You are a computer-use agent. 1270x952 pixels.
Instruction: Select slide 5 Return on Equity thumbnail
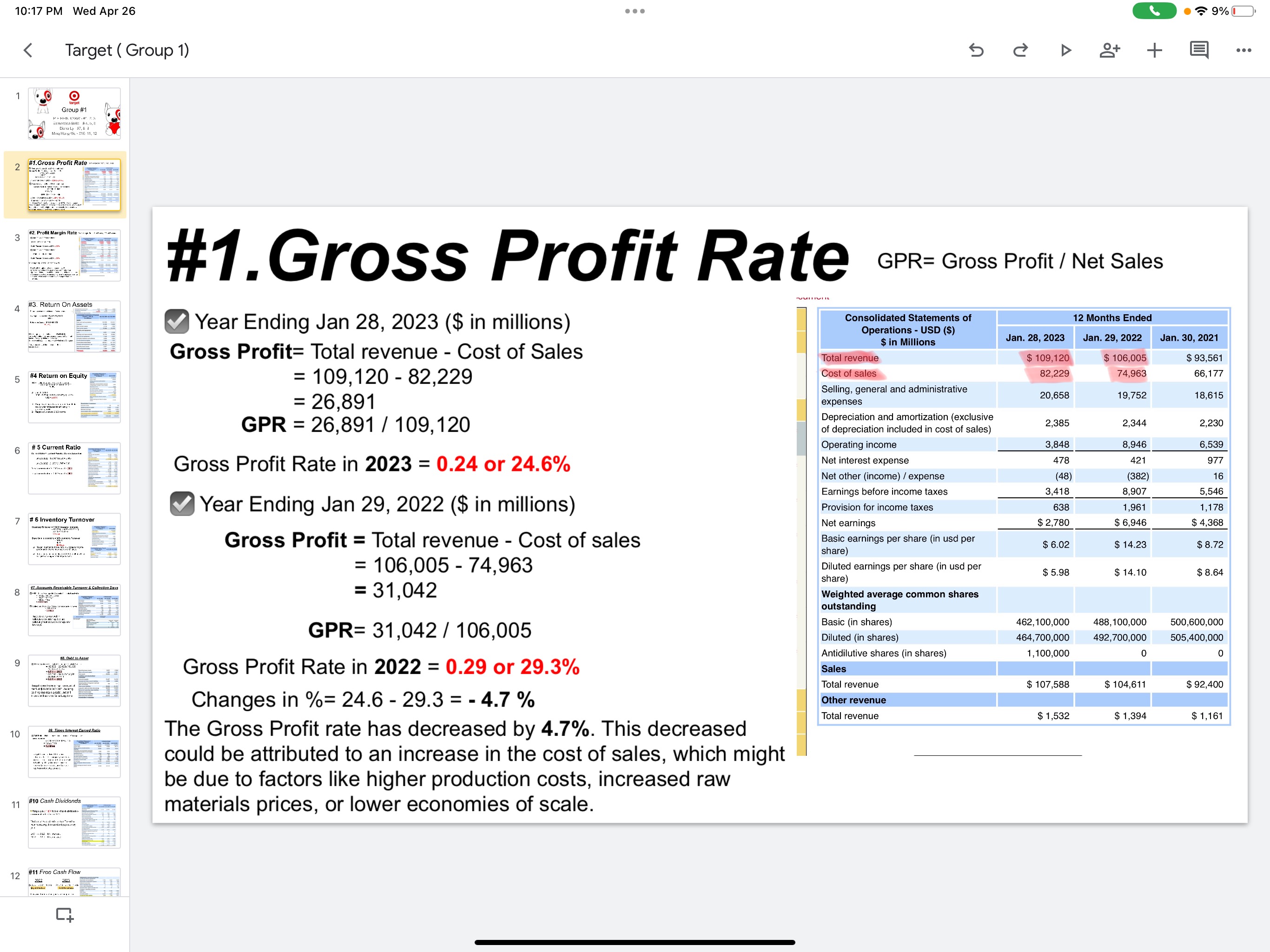74,397
